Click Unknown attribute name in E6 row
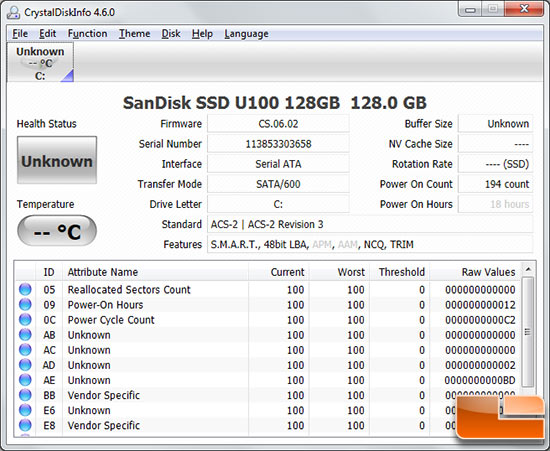Screen dimensions: 550x451 point(89,410)
